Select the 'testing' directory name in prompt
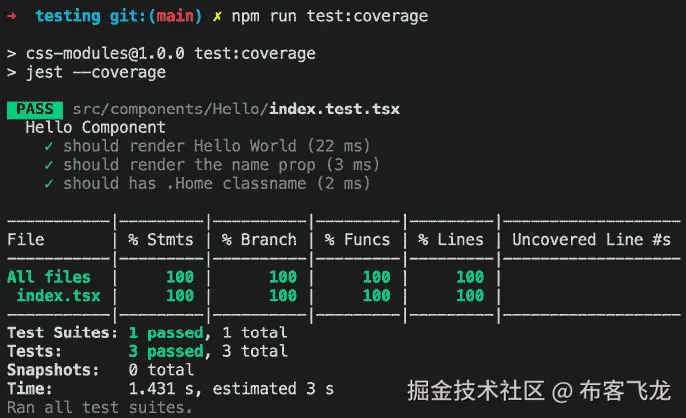This screenshot has height=418, width=686. 68,16
